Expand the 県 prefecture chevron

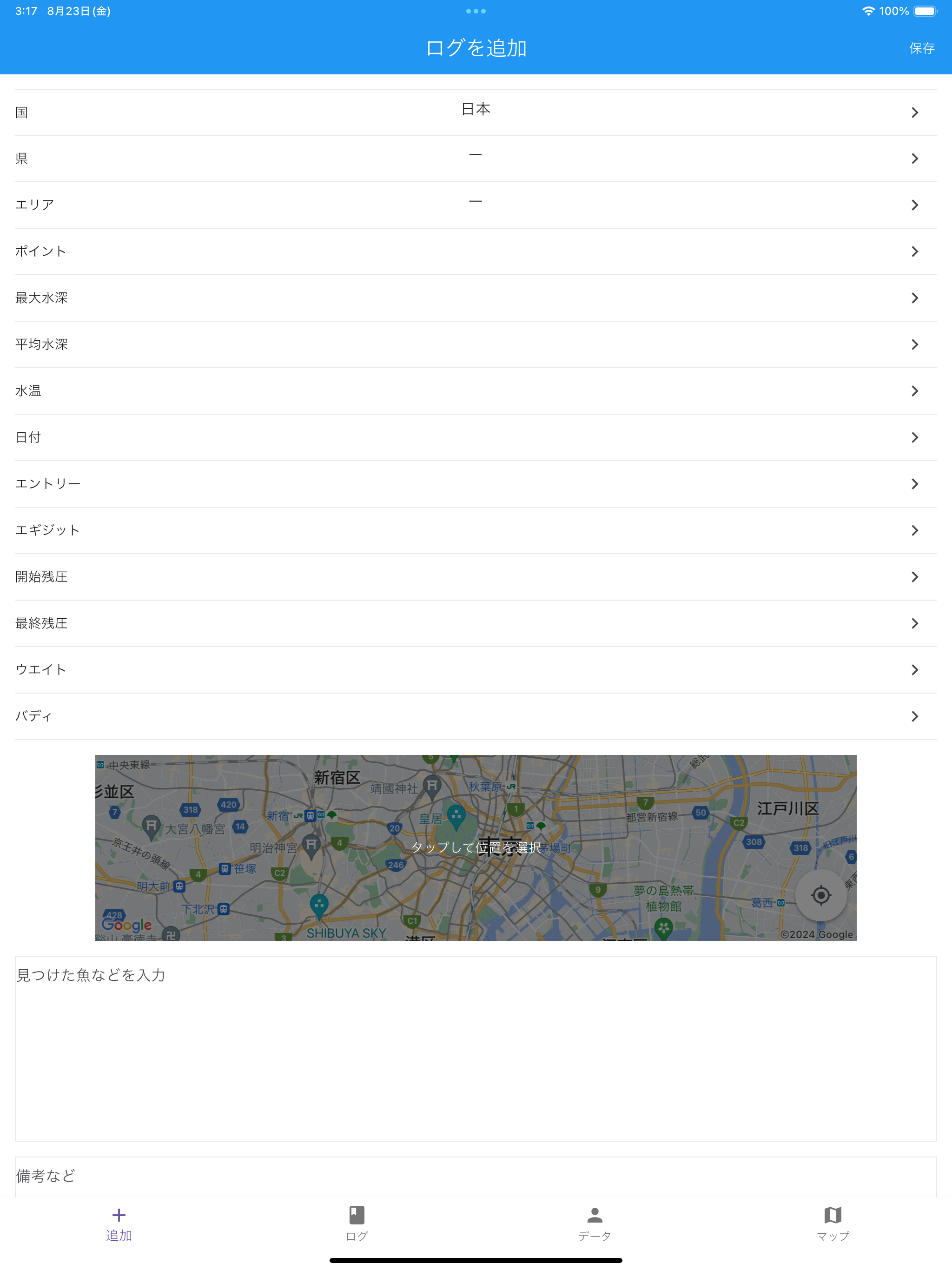pos(915,159)
